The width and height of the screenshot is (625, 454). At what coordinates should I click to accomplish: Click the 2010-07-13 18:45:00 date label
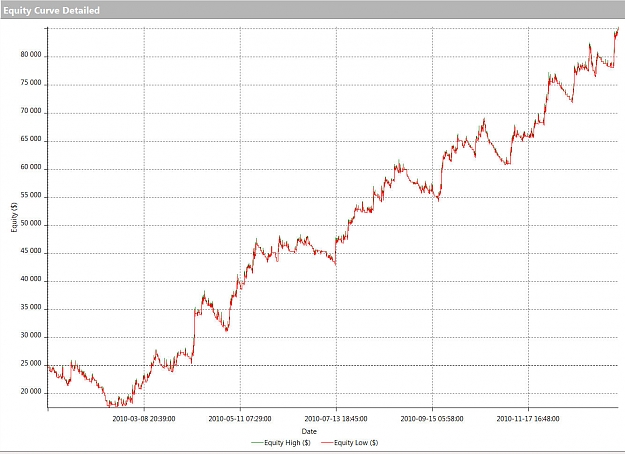click(x=336, y=419)
